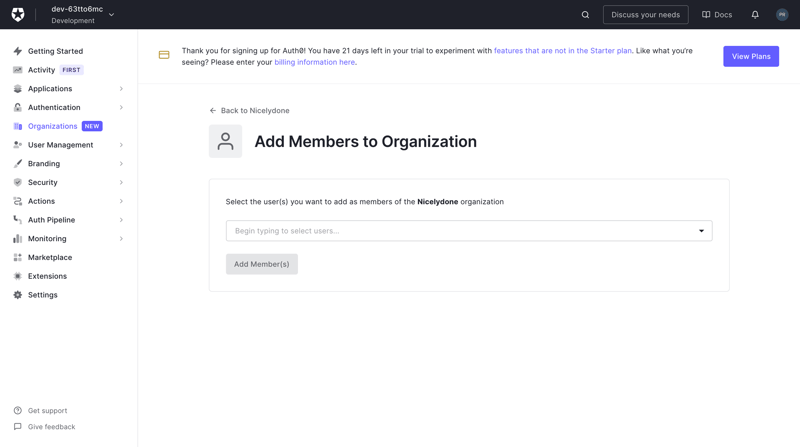Click the member person icon in header
800x447 pixels.
coord(226,141)
